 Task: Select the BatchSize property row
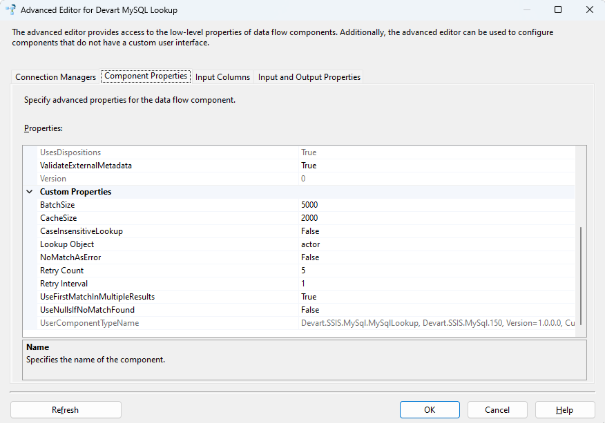[60, 204]
